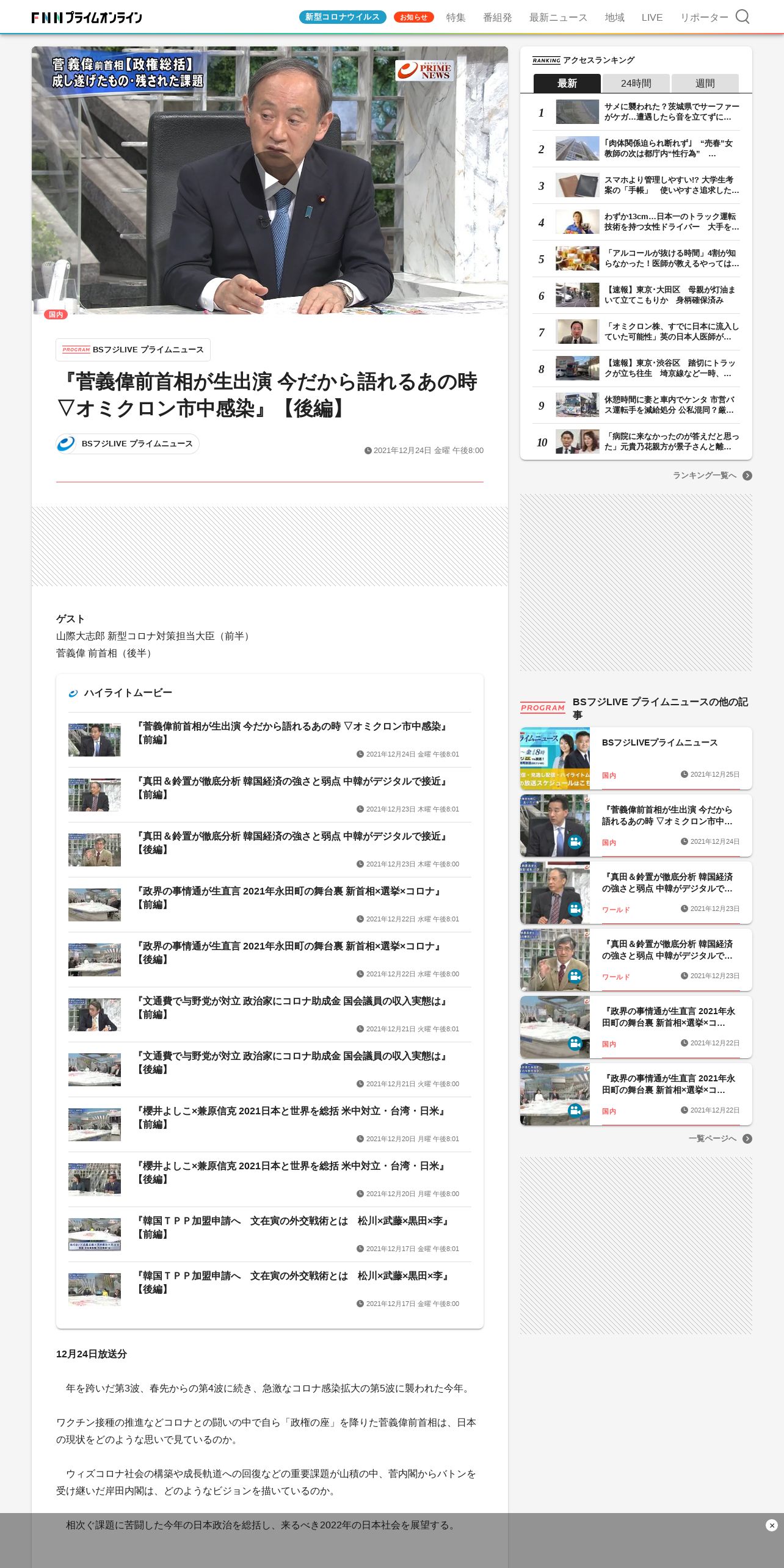Open highlight 文通費 後編 title
The width and height of the screenshot is (784, 1568).
(292, 1062)
